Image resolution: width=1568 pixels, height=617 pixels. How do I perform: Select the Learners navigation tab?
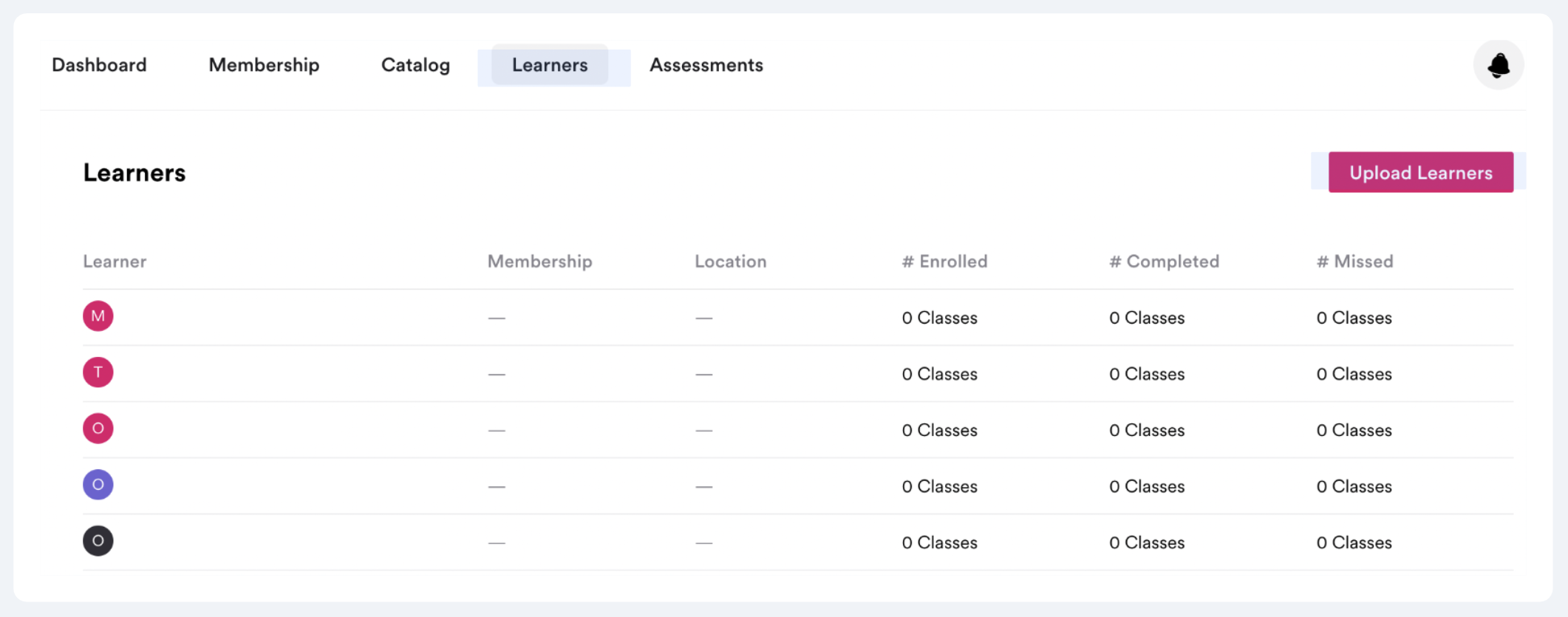tap(549, 65)
